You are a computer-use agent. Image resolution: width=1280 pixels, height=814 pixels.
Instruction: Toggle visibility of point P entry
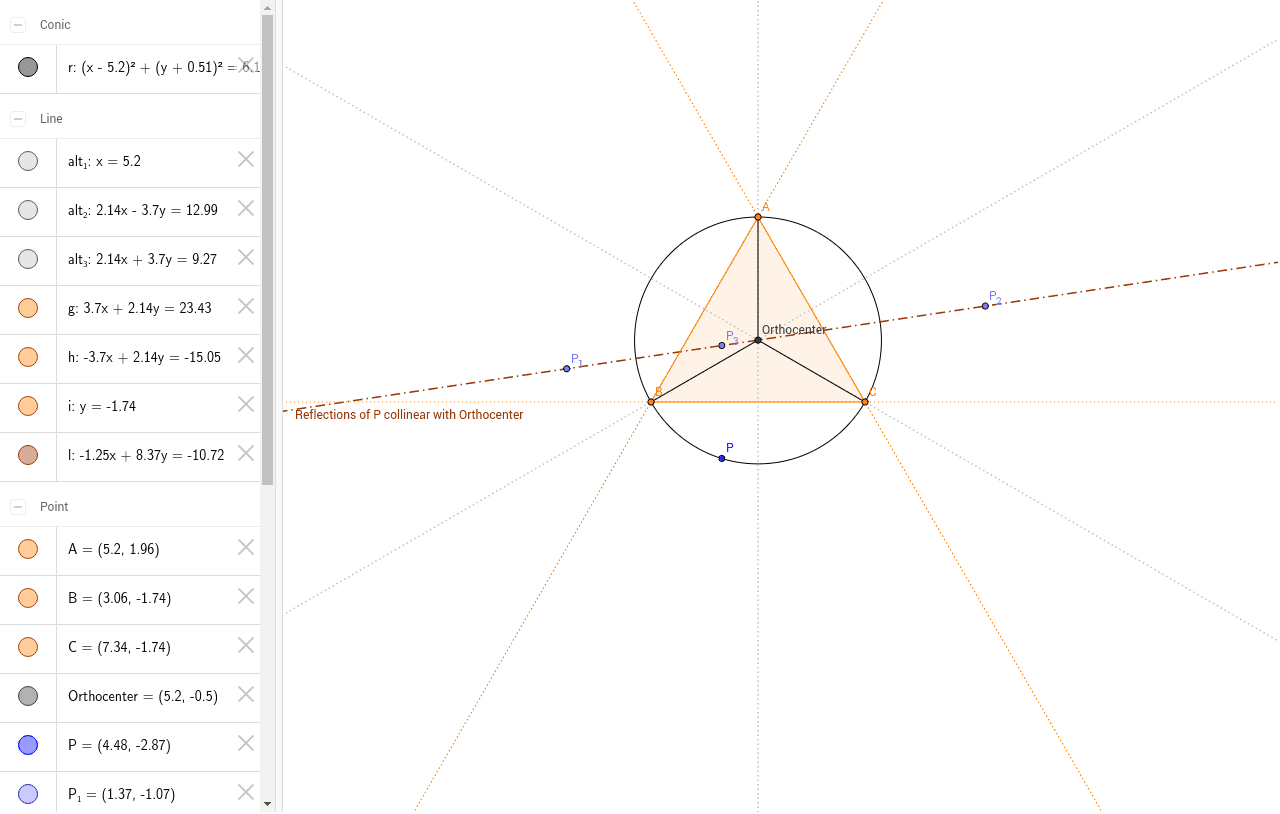tap(28, 745)
